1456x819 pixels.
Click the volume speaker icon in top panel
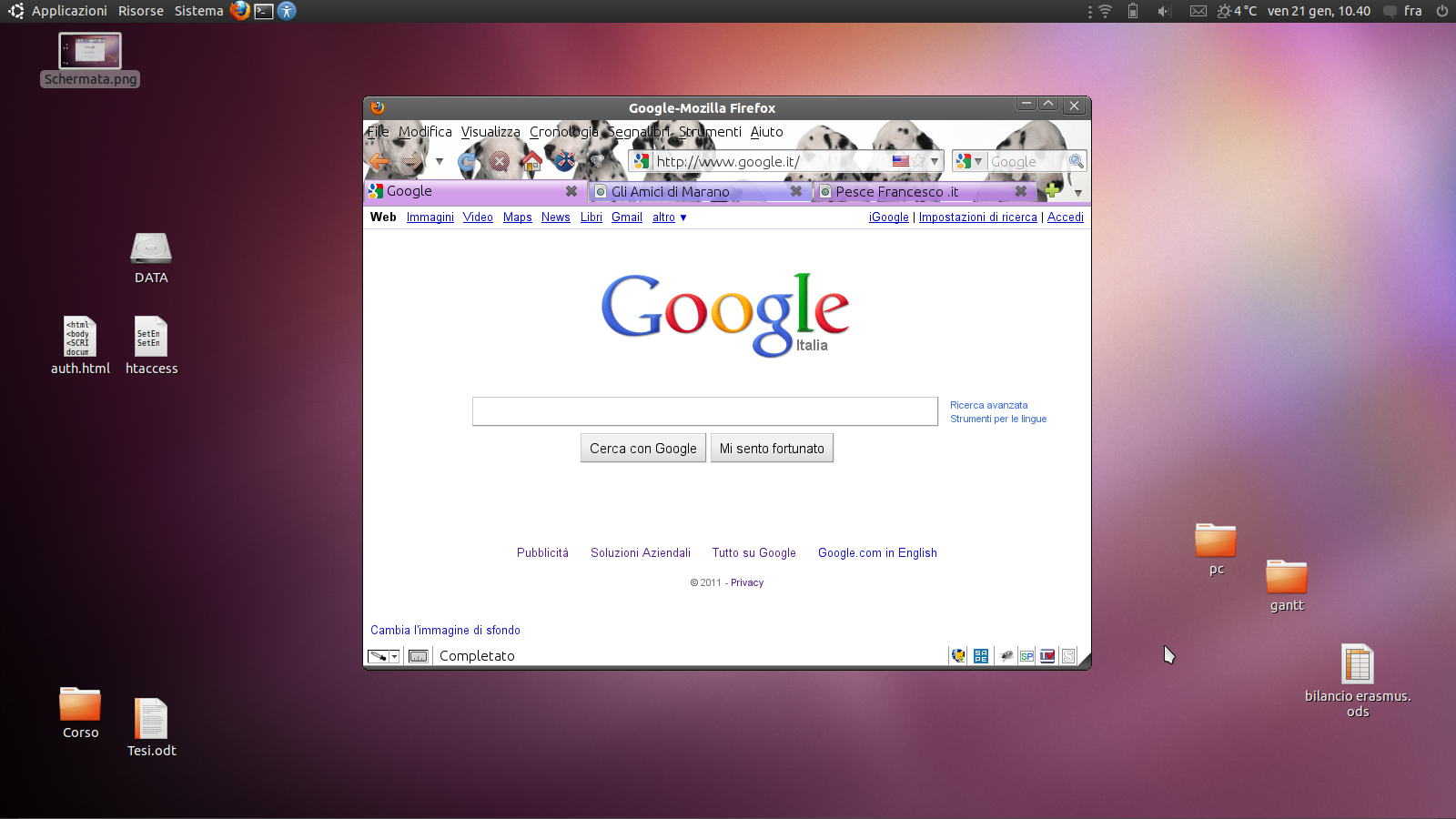click(1163, 11)
